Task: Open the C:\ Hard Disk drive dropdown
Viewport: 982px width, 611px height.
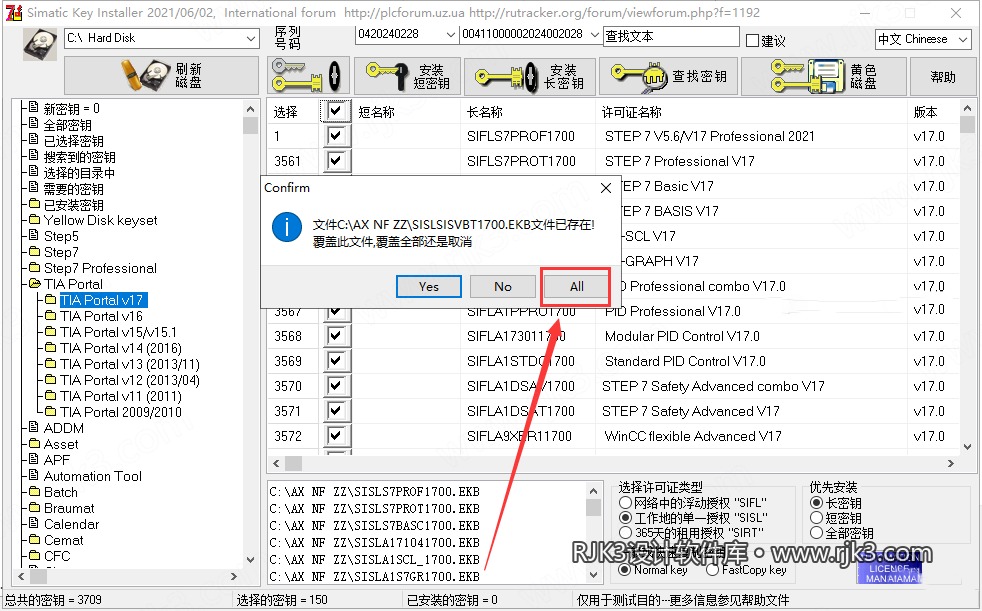Action: 251,38
